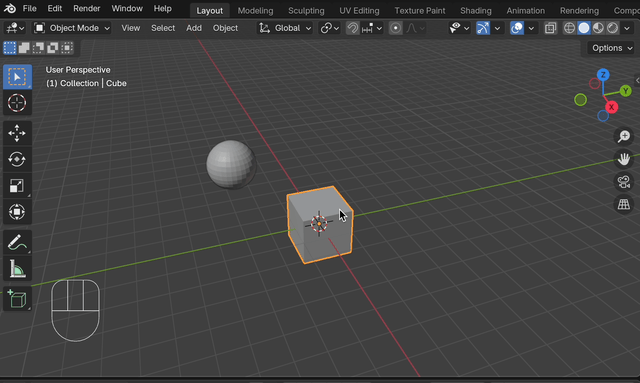The image size is (640, 383).
Task: Toggle the snapping magnet icon
Action: [x=352, y=28]
